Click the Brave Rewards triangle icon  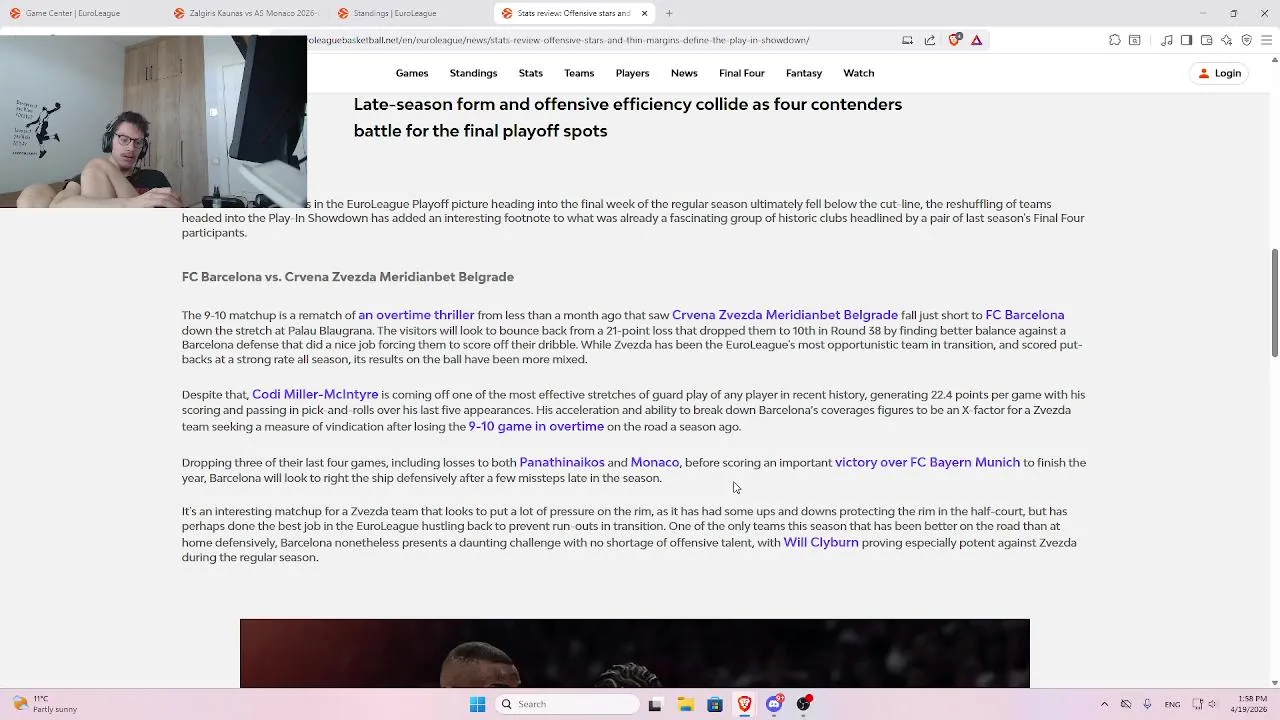click(976, 40)
